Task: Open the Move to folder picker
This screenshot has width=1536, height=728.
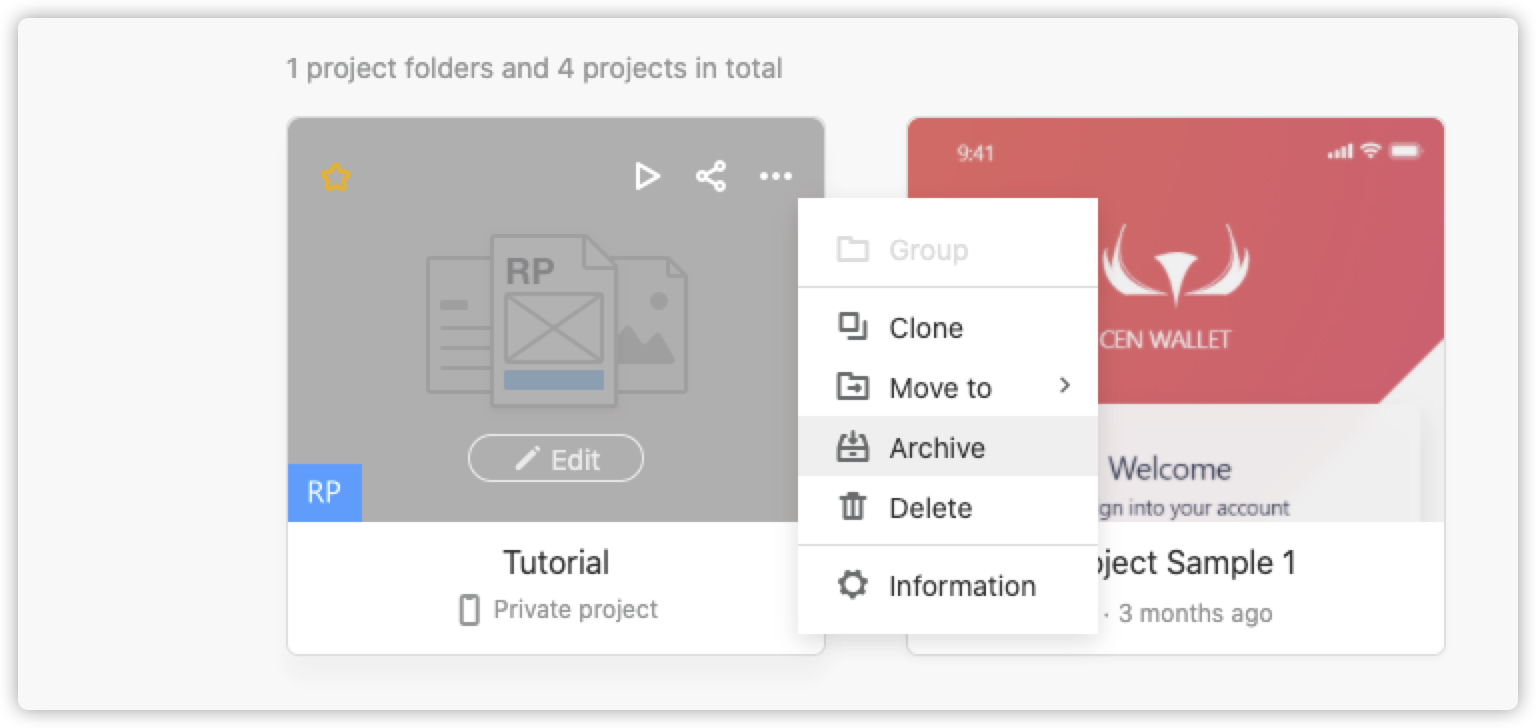Action: pos(939,387)
